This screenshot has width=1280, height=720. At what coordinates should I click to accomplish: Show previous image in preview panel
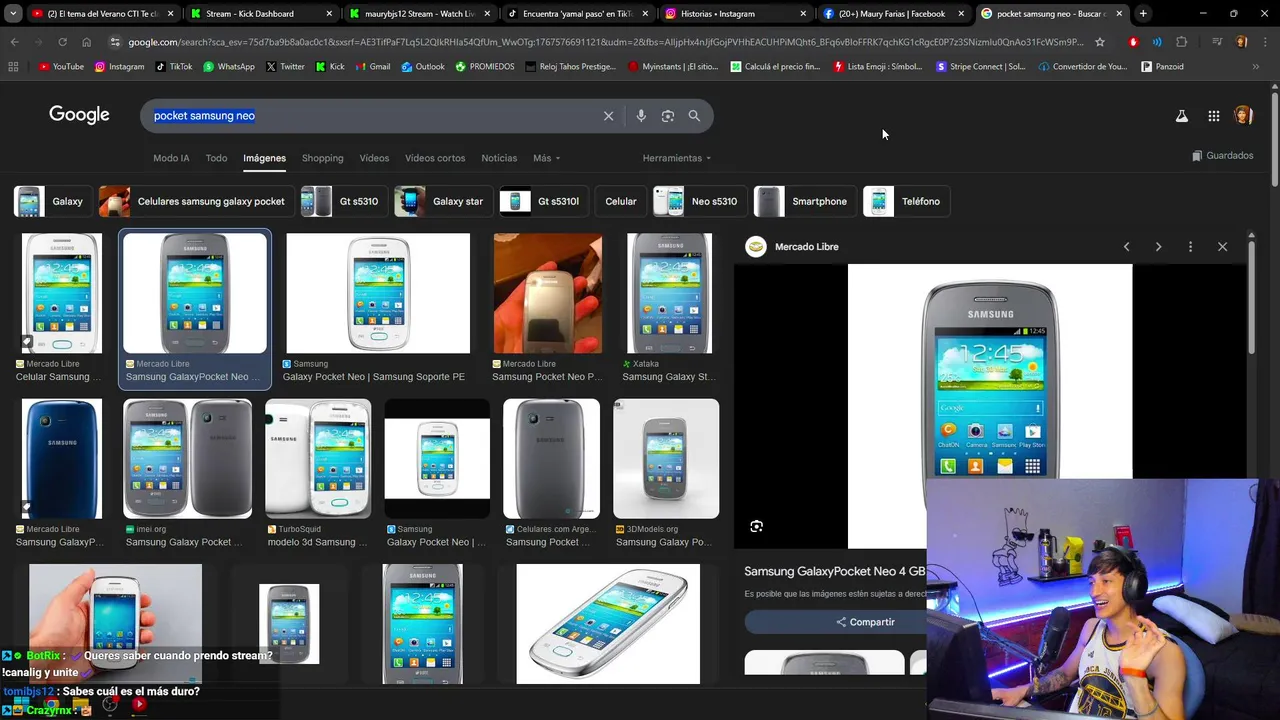click(x=1126, y=247)
